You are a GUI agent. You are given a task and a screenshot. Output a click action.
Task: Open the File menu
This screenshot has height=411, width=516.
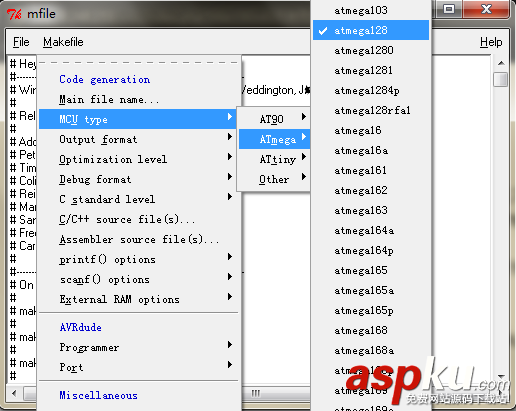pos(21,42)
